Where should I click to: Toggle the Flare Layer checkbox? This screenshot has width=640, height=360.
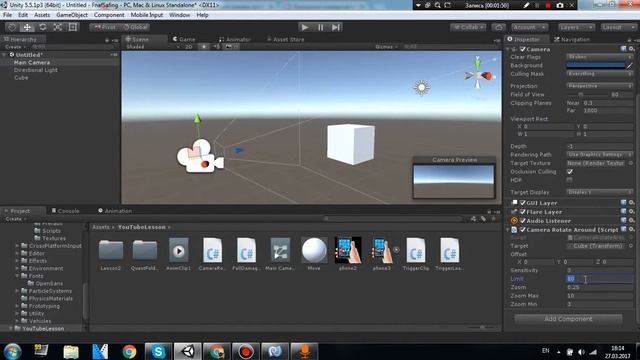pyautogui.click(x=522, y=211)
